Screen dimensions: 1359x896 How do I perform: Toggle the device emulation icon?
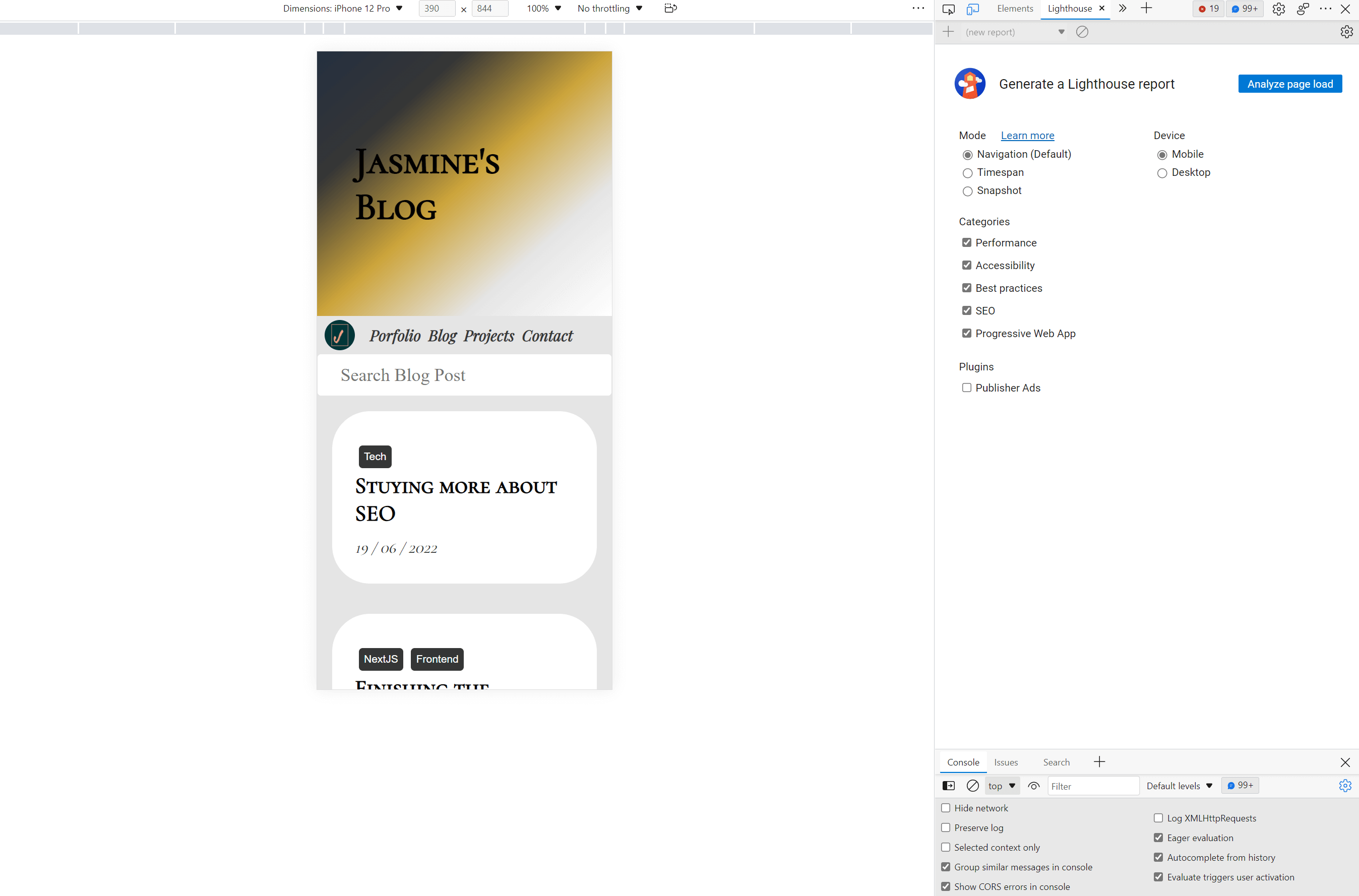coord(972,9)
